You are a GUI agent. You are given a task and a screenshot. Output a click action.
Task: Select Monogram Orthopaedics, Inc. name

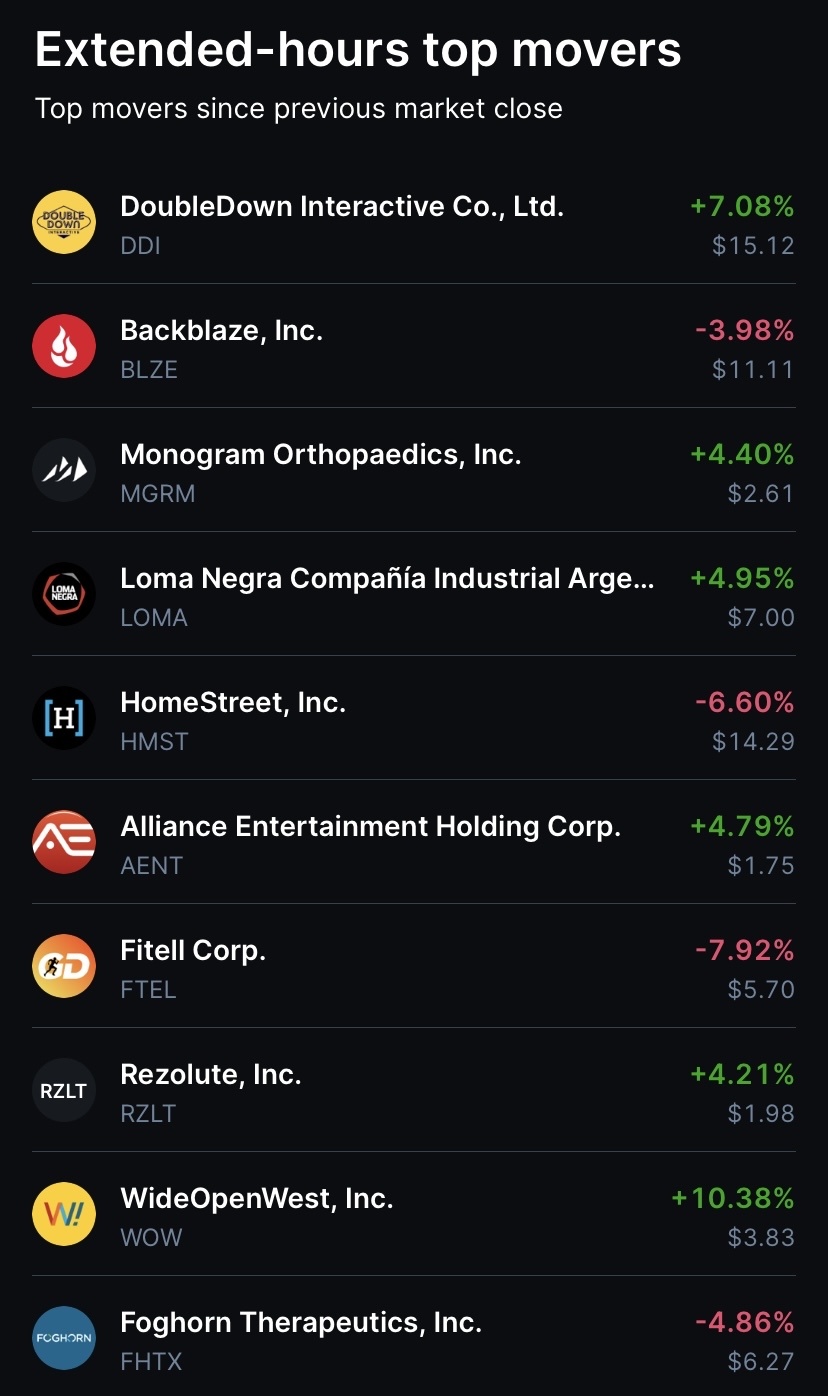point(320,455)
